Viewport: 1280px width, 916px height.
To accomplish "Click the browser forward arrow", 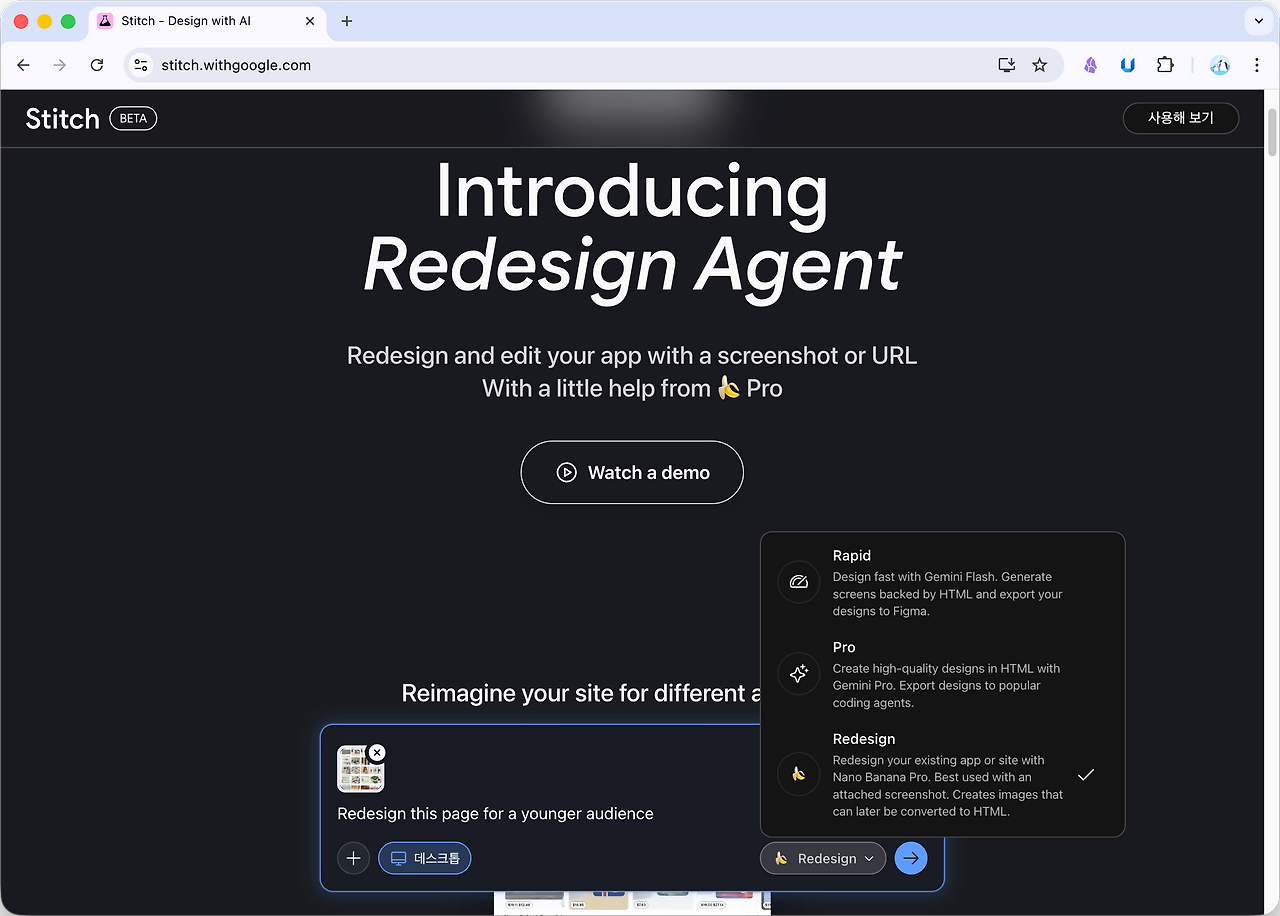I will tap(60, 65).
